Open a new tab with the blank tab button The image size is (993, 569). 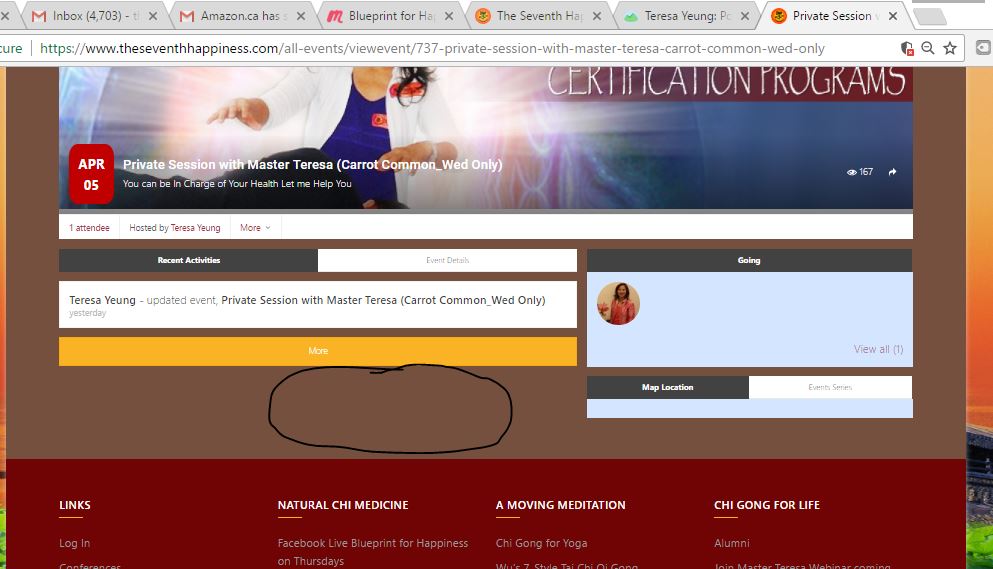[x=930, y=17]
